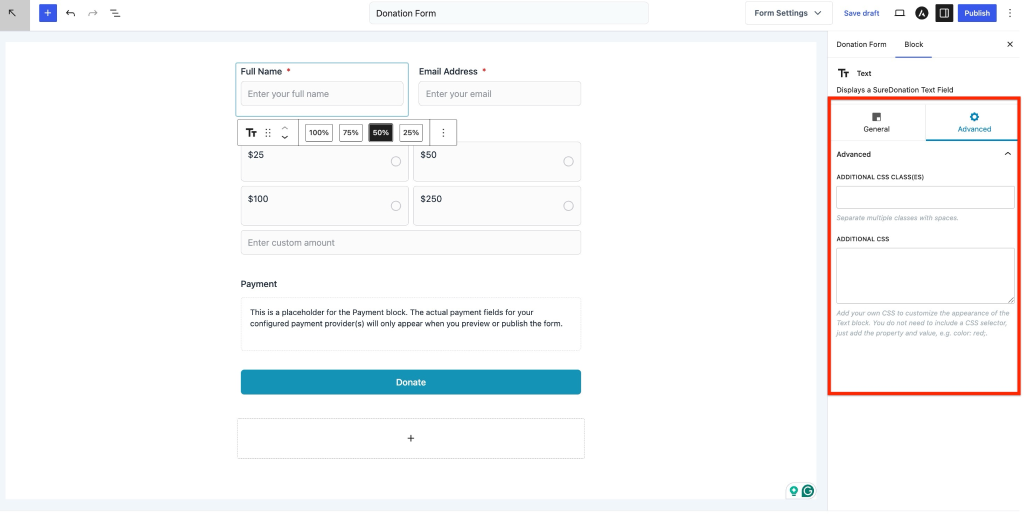Image resolution: width=1024 pixels, height=514 pixels.
Task: Redo the last undone change
Action: coord(93,13)
